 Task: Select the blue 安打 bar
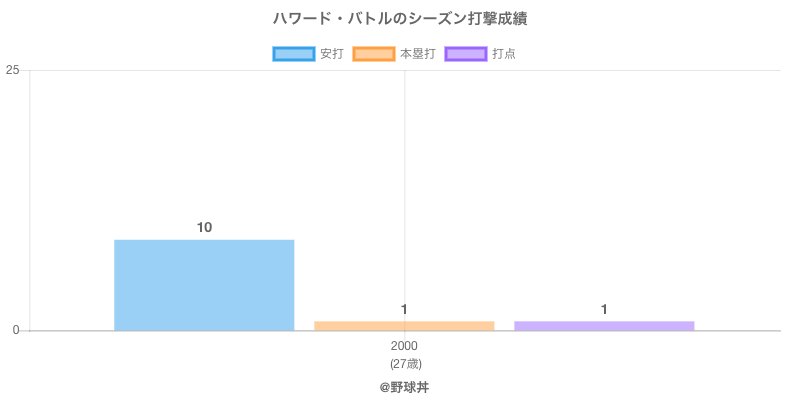click(x=204, y=285)
